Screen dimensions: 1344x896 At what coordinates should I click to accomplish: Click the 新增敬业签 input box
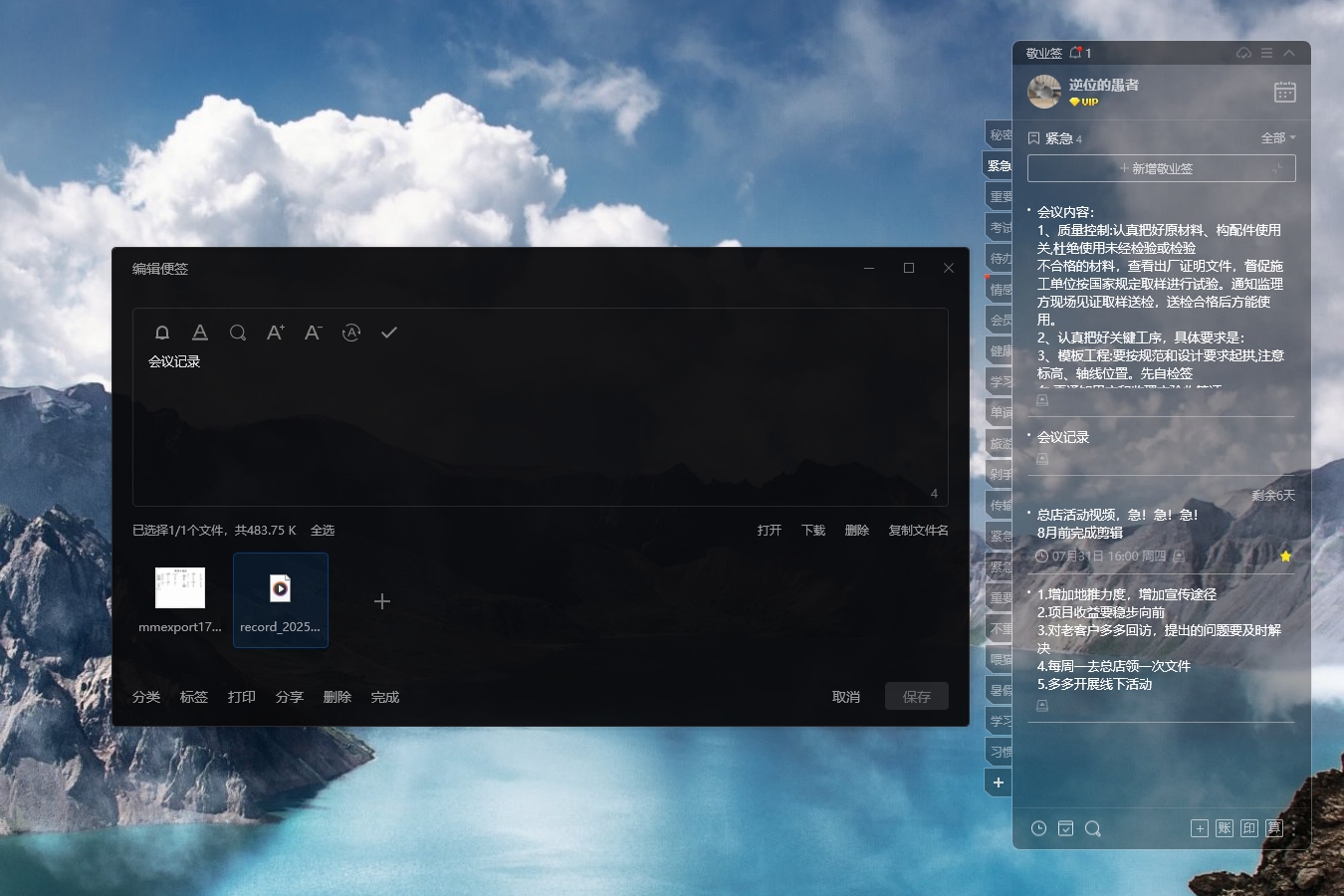(x=1161, y=168)
